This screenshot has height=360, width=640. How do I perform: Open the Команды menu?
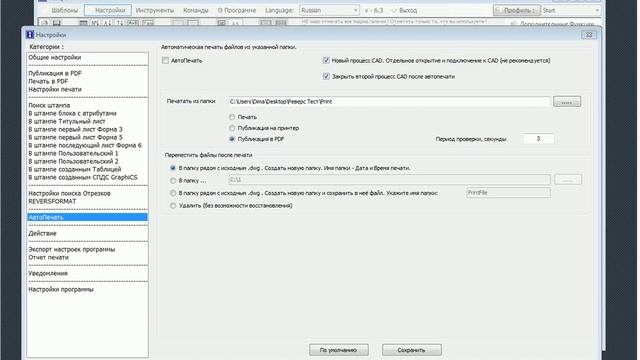[196, 10]
